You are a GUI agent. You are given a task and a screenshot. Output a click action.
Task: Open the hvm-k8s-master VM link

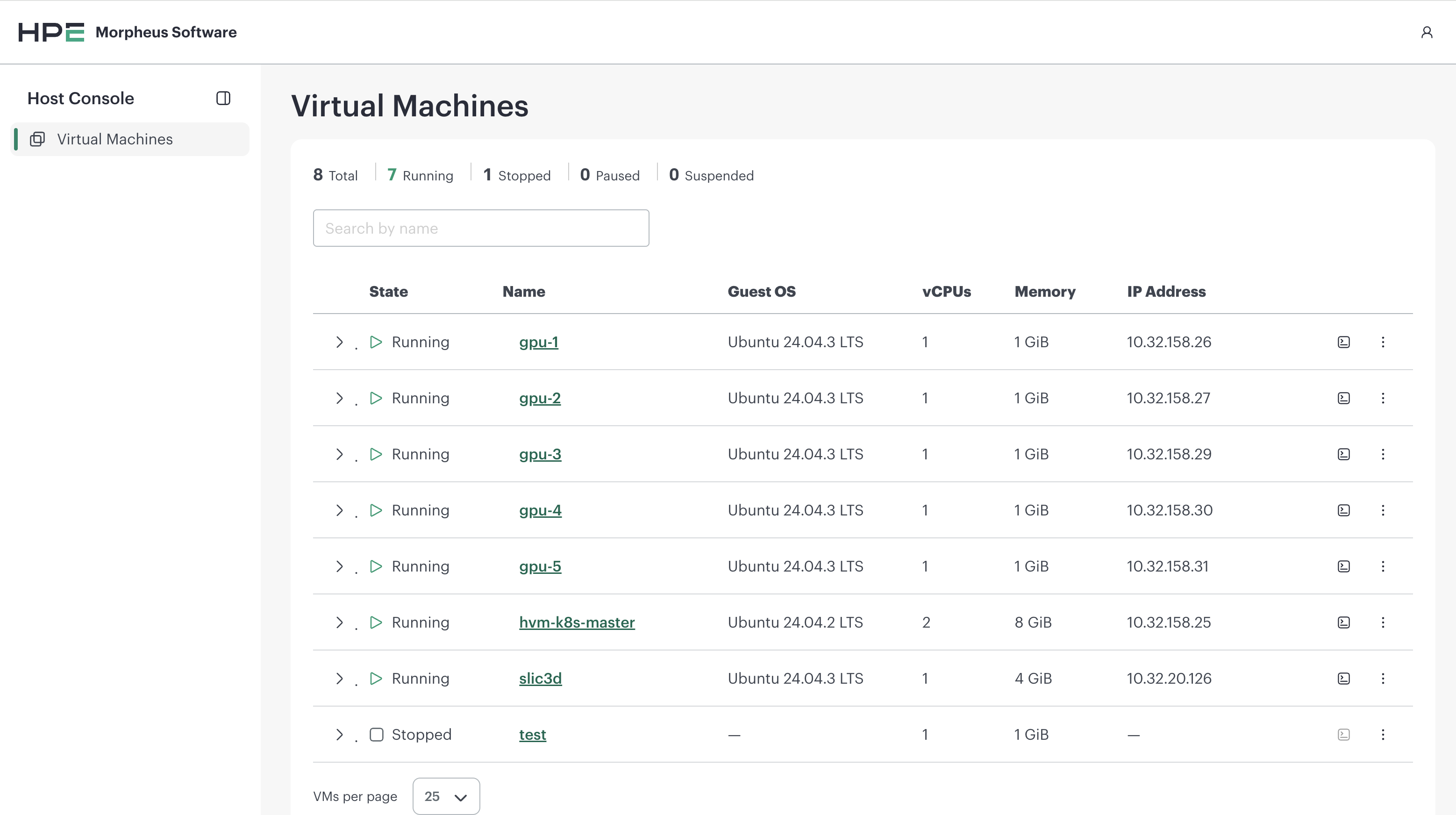577,622
